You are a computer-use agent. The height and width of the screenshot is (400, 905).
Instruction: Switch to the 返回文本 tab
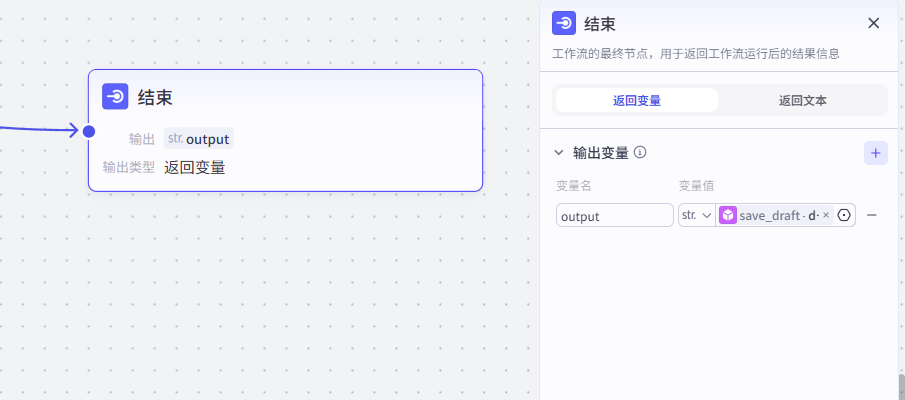[802, 100]
